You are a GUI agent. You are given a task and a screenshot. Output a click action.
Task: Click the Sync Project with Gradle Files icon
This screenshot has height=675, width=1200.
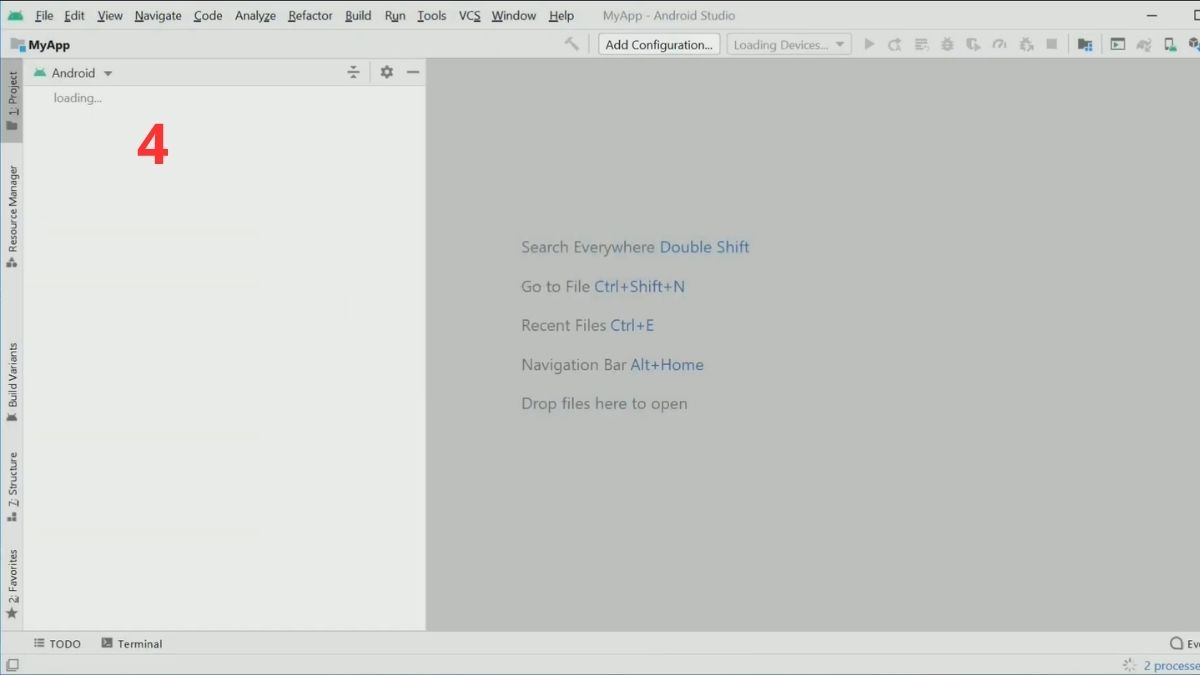pos(1143,44)
